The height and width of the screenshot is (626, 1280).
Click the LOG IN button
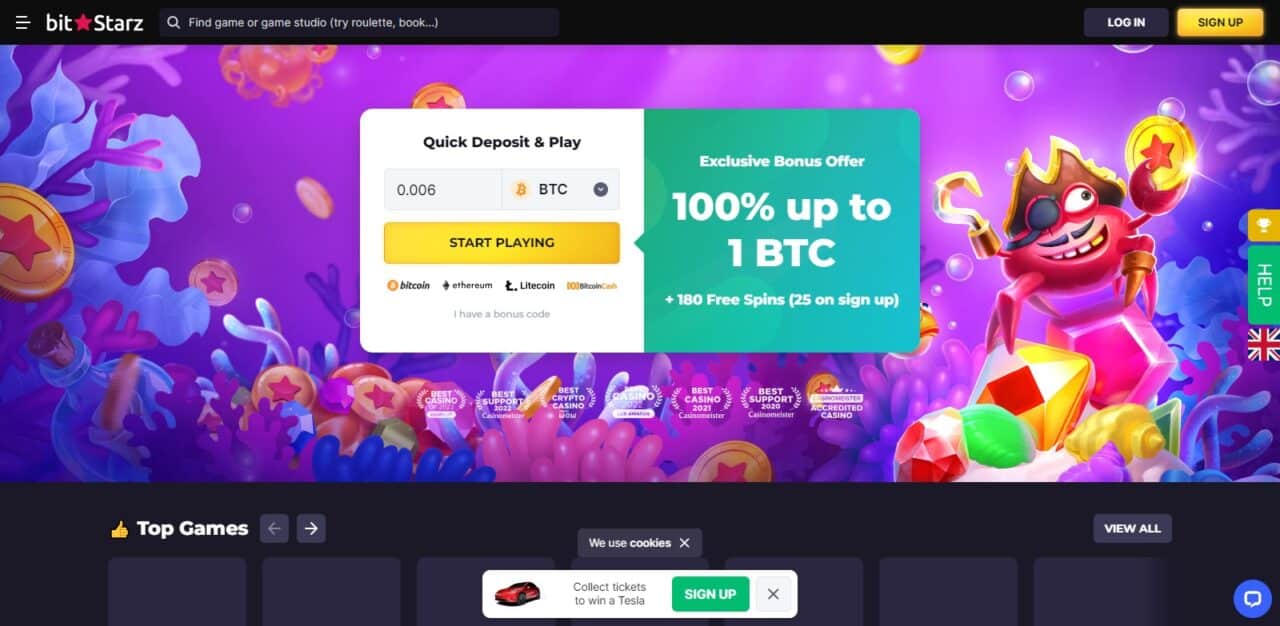click(x=1126, y=22)
